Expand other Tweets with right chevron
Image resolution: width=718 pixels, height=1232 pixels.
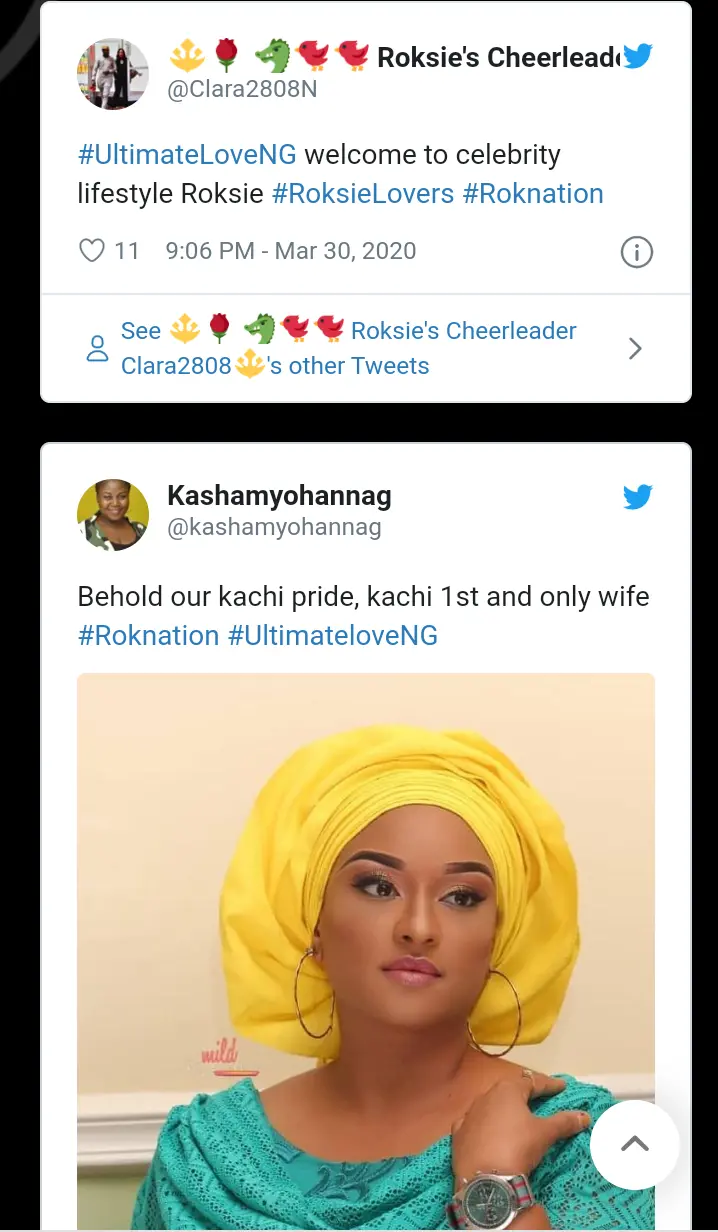point(634,348)
